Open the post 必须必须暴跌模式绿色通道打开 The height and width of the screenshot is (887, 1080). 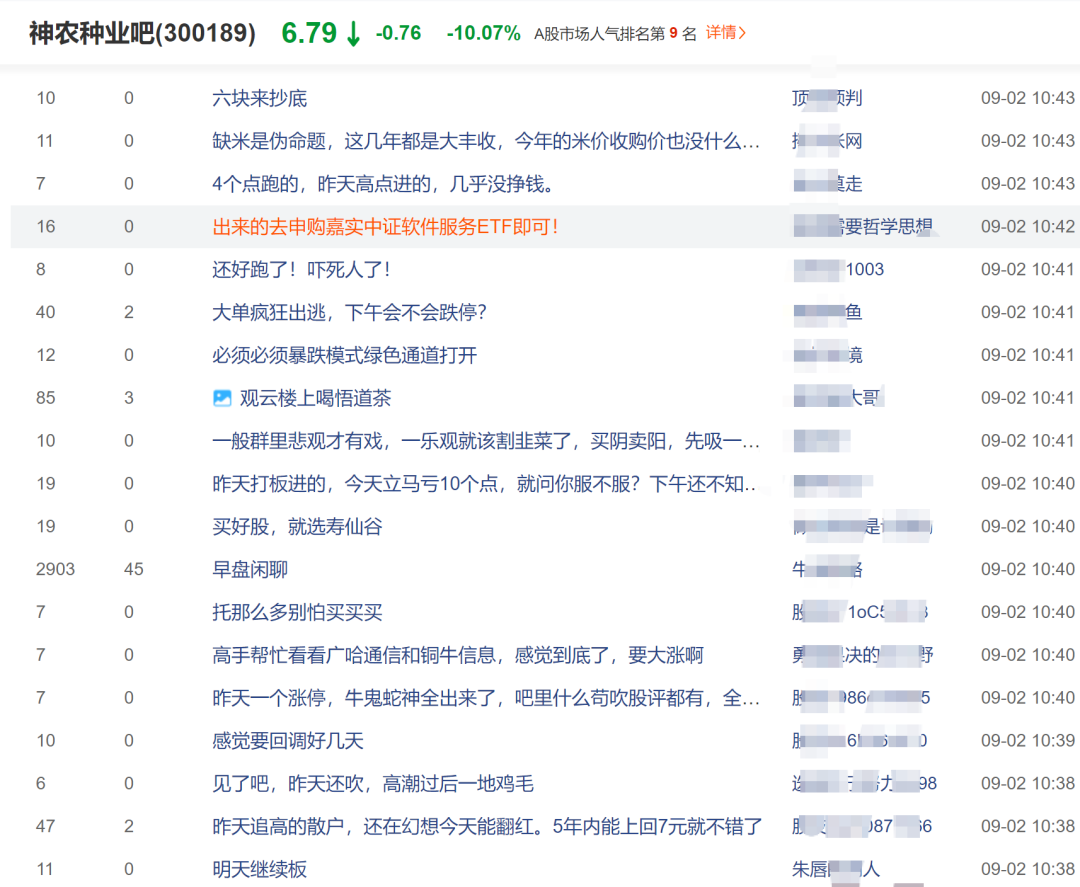click(344, 355)
